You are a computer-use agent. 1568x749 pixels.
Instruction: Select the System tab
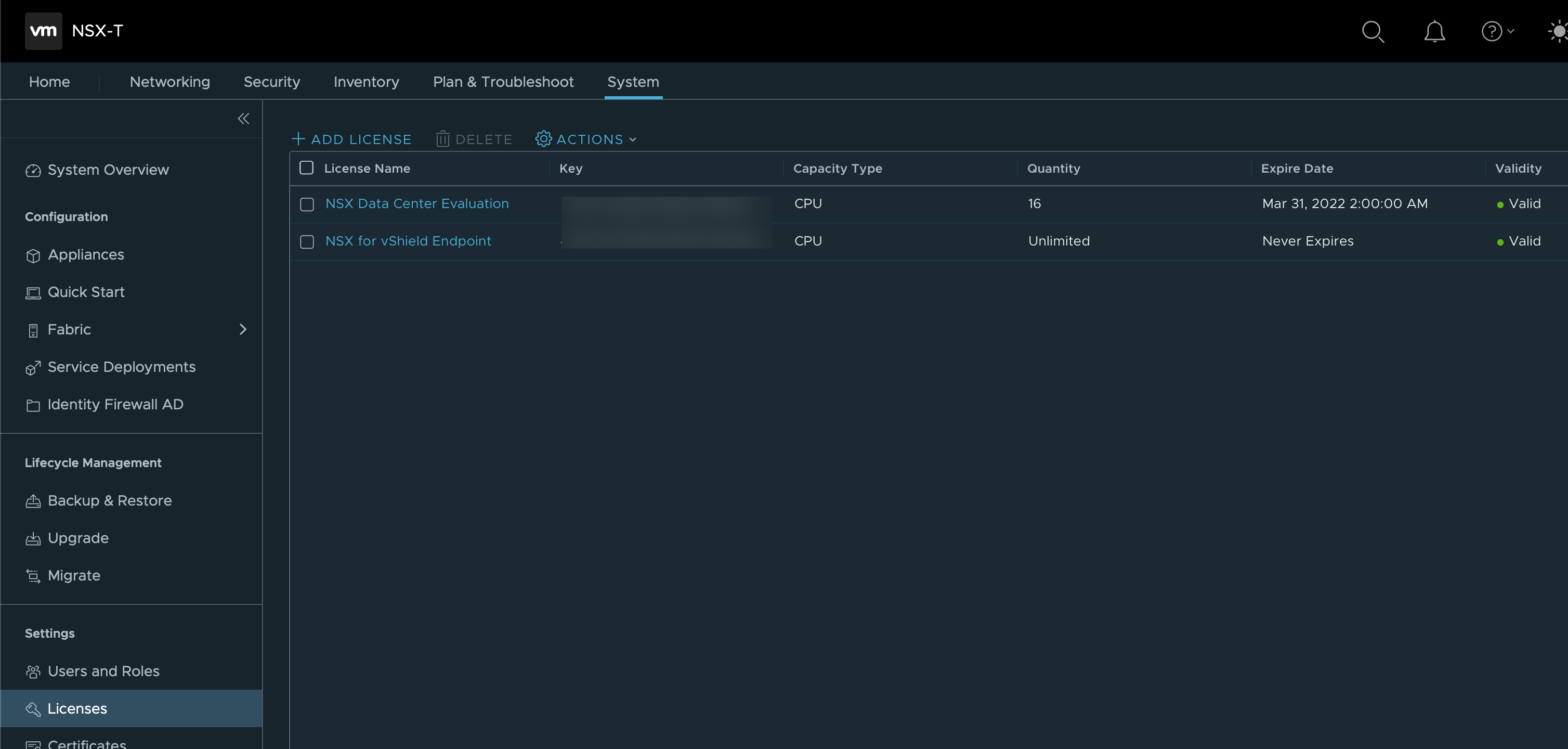633,82
